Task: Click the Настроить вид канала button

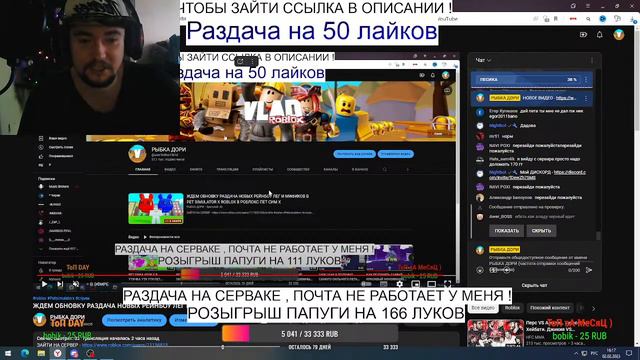Action: tap(354, 154)
